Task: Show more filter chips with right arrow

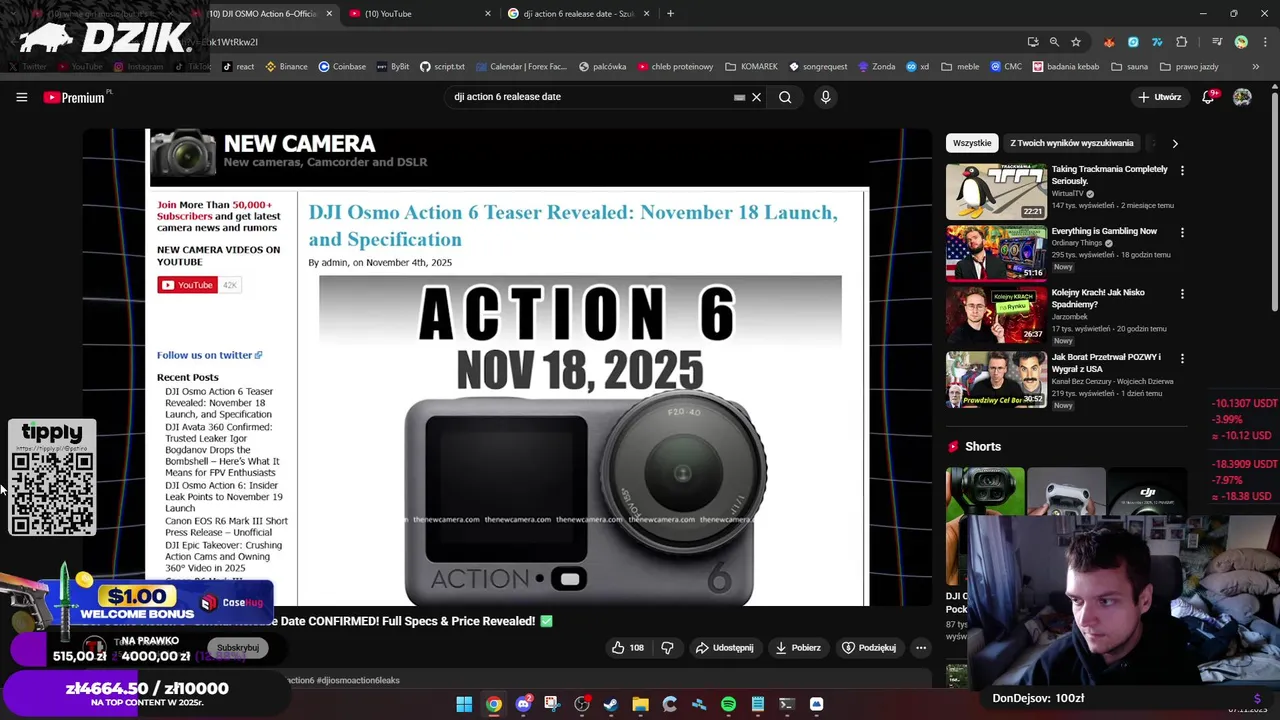Action: (1175, 143)
